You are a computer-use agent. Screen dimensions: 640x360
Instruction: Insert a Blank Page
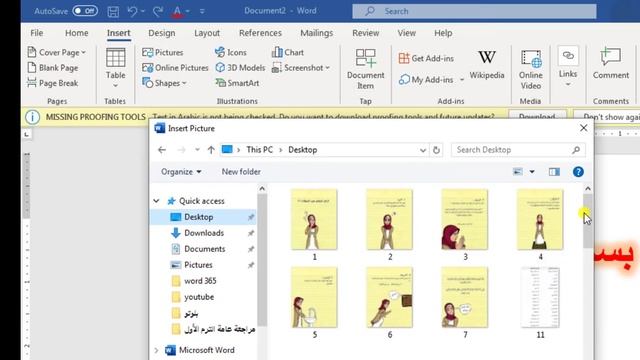[x=53, y=68]
